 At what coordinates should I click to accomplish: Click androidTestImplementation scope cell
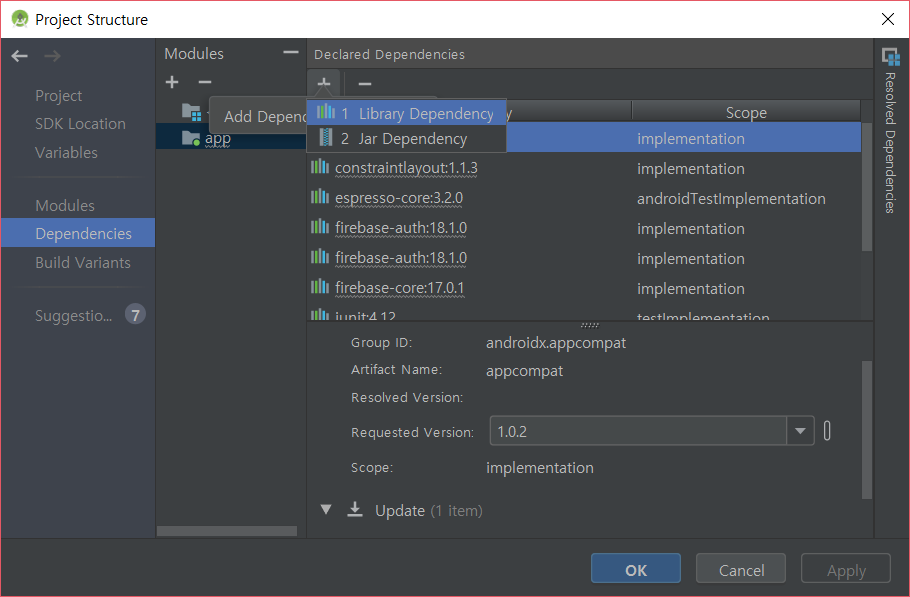(x=731, y=198)
